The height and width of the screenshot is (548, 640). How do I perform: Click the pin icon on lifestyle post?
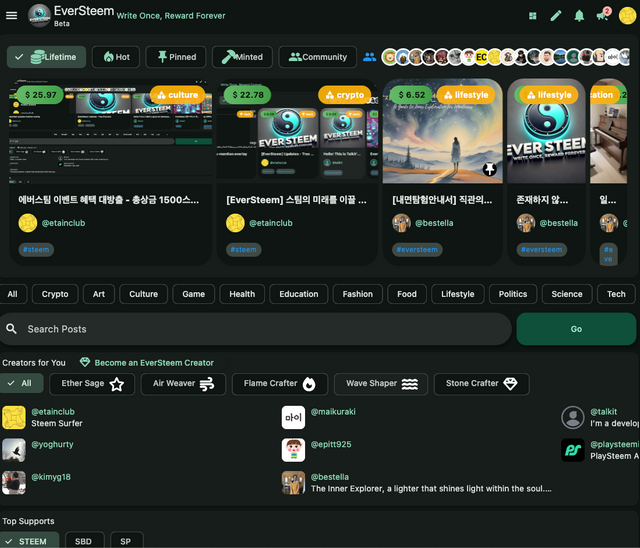point(489,169)
